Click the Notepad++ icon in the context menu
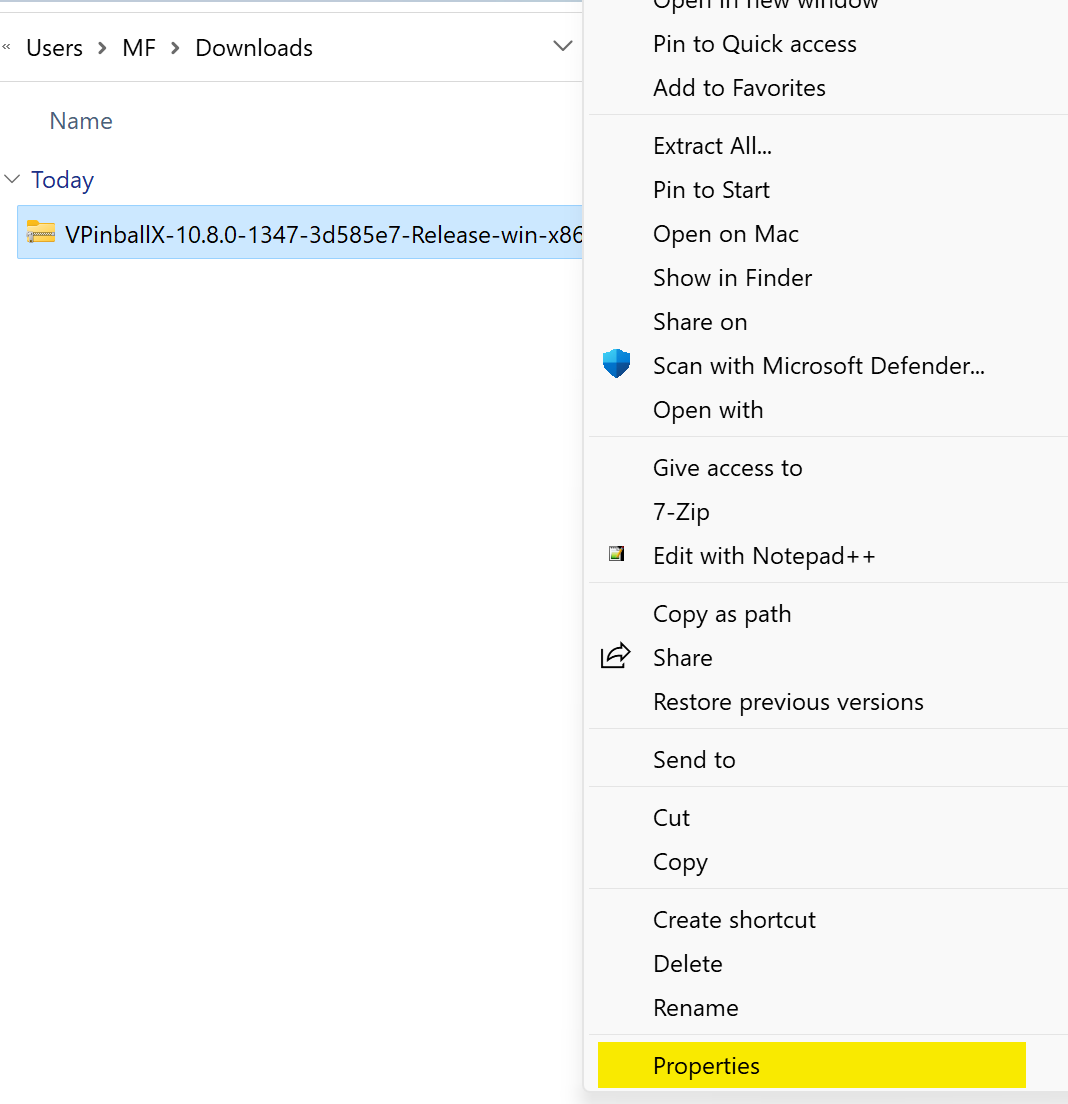 [x=616, y=554]
